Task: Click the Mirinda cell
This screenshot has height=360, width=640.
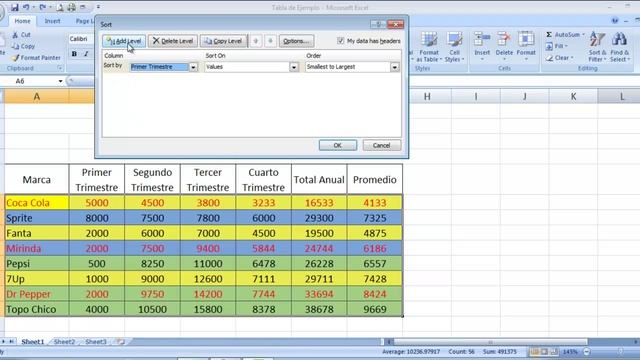Action: tap(37, 249)
